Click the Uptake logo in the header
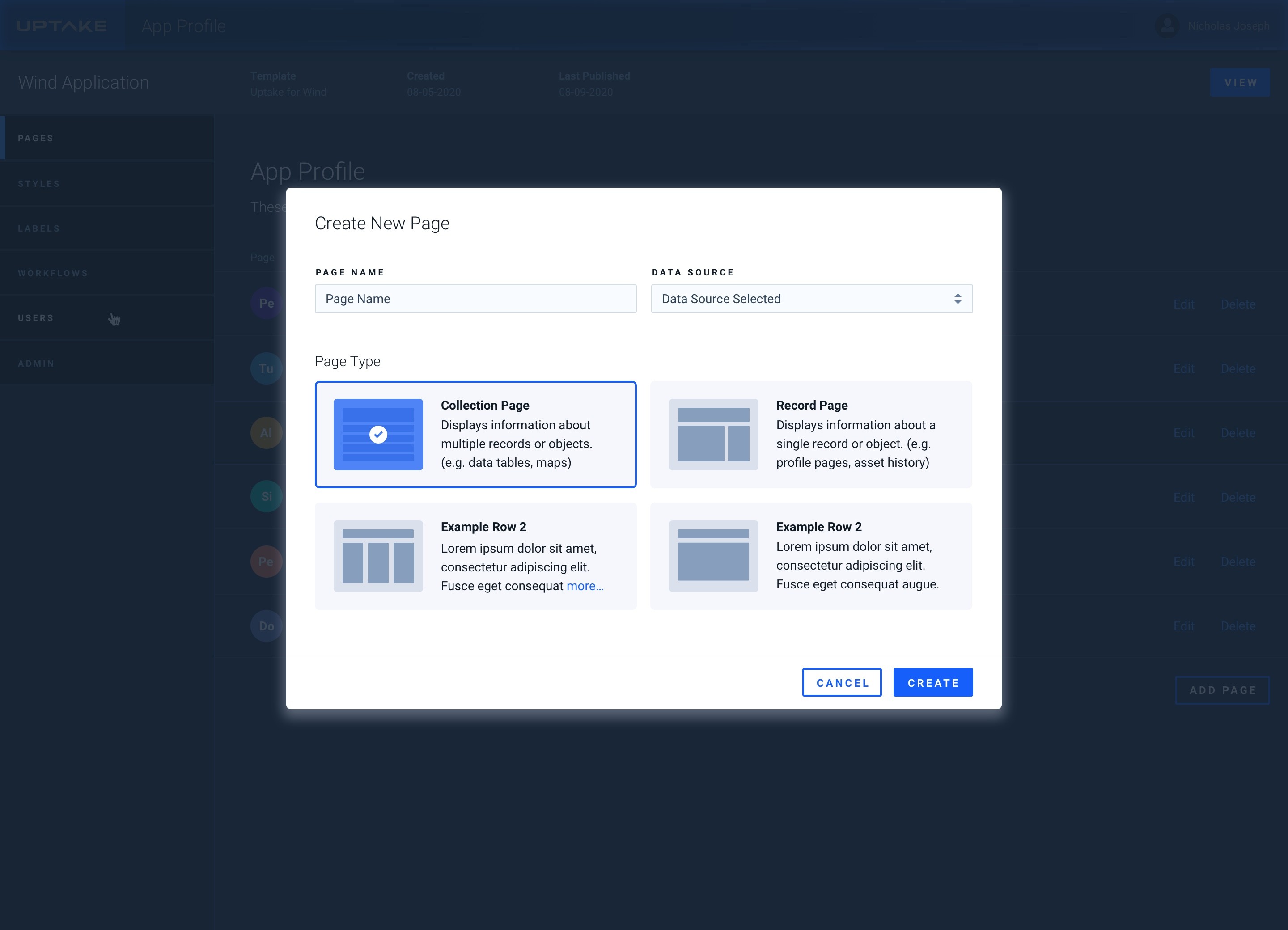 [62, 26]
